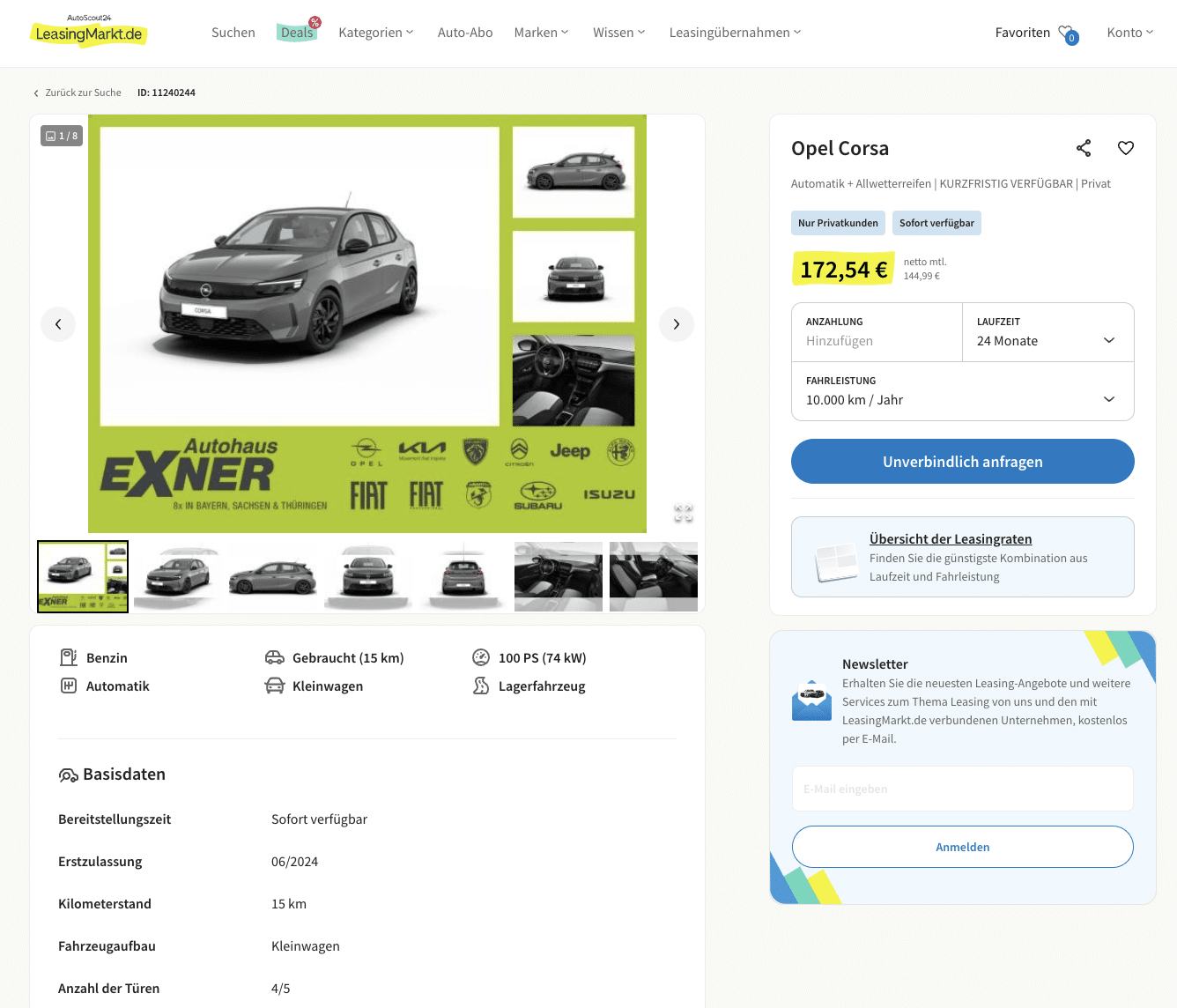This screenshot has width=1177, height=1008.
Task: Show next gallery image arrow
Action: coord(677,324)
